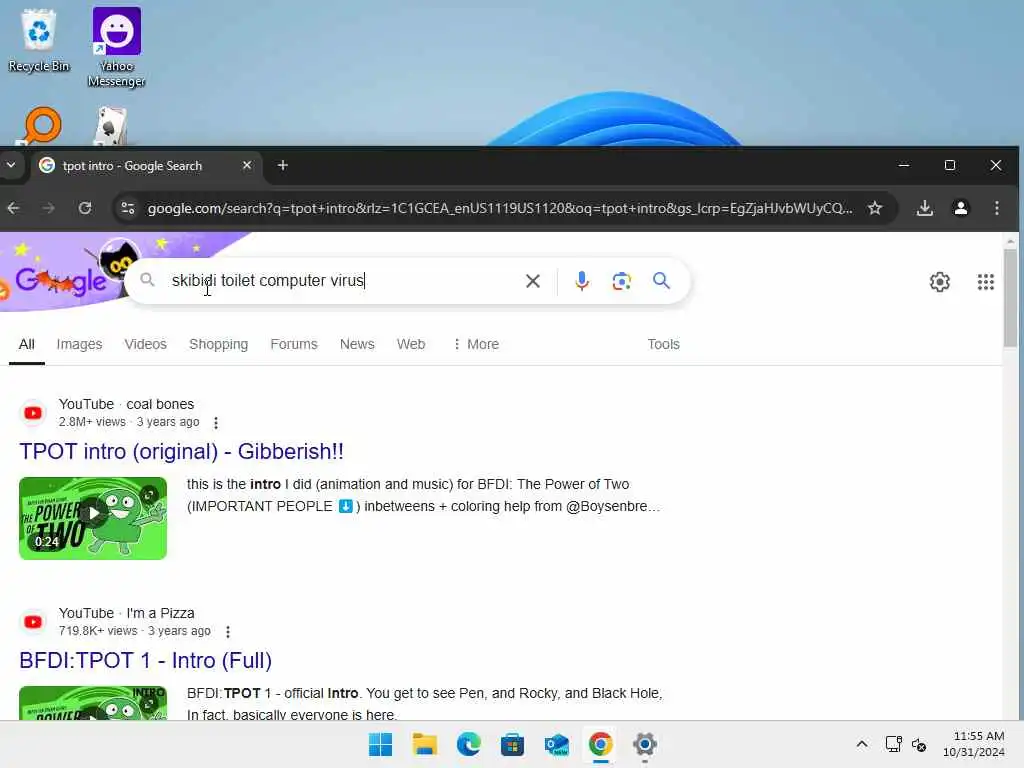
Task: Open Chrome downloads
Action: click(x=924, y=208)
